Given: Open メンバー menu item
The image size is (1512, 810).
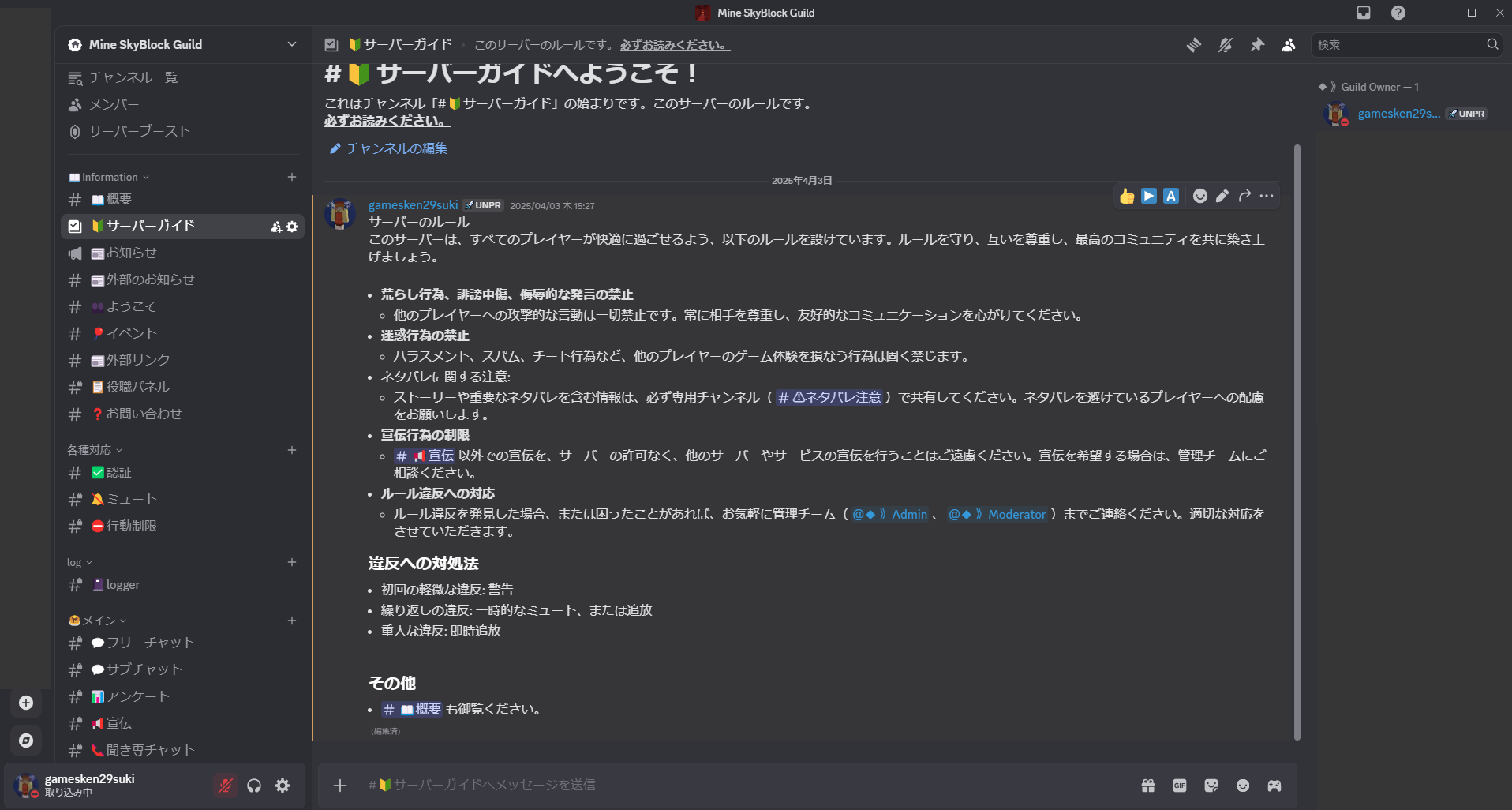Looking at the screenshot, I should pyautogui.click(x=182, y=104).
